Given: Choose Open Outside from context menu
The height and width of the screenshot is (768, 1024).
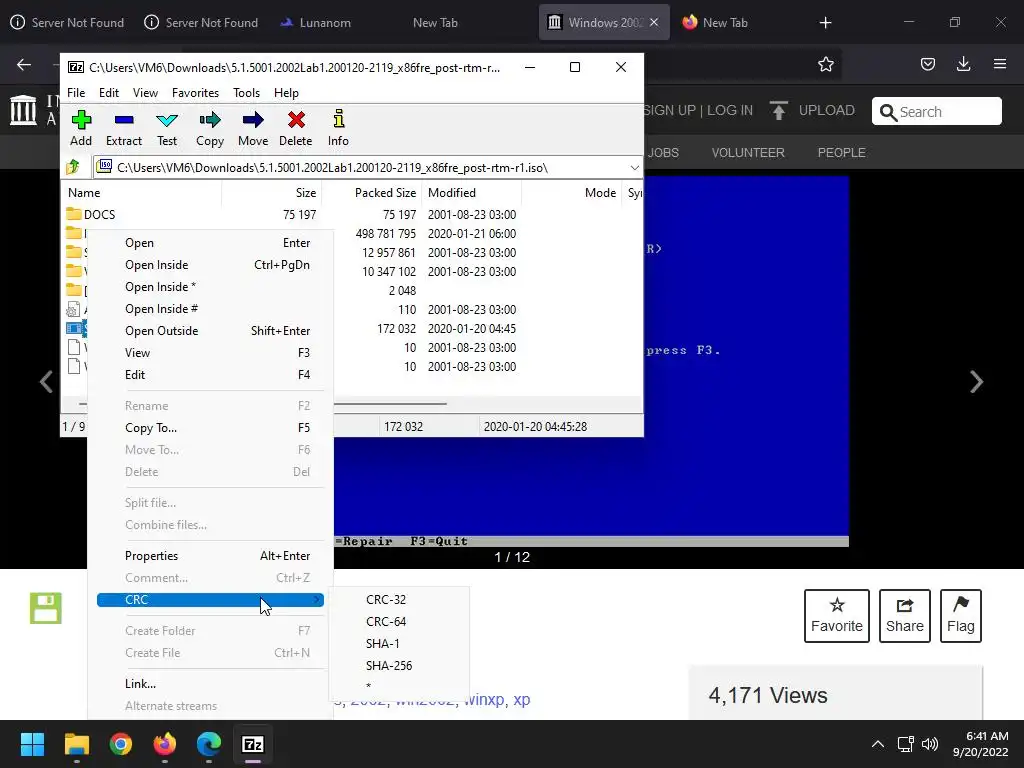Looking at the screenshot, I should click(210, 330).
